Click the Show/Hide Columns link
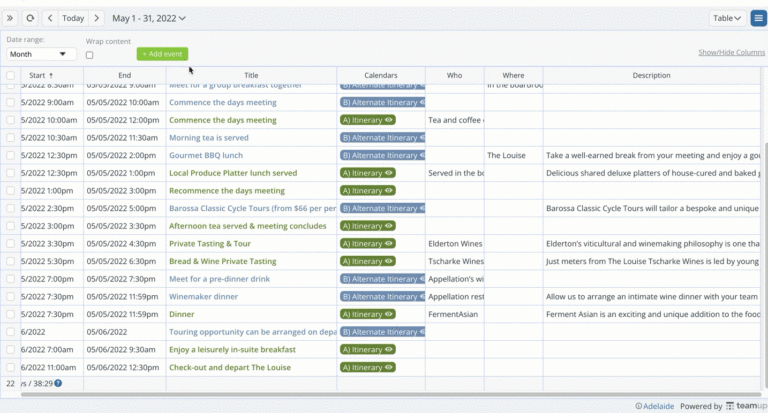 tap(731, 52)
